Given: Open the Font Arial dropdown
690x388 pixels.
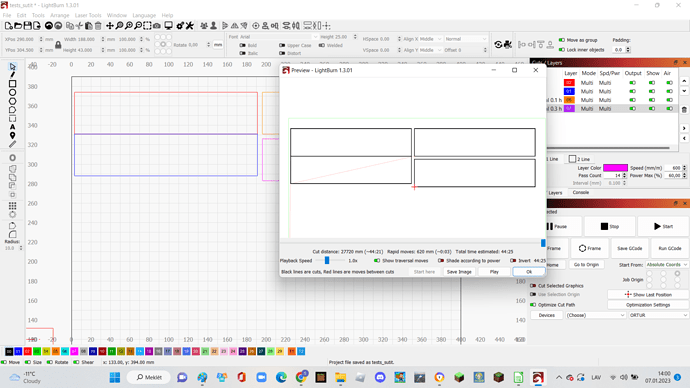Looking at the screenshot, I should (x=278, y=37).
